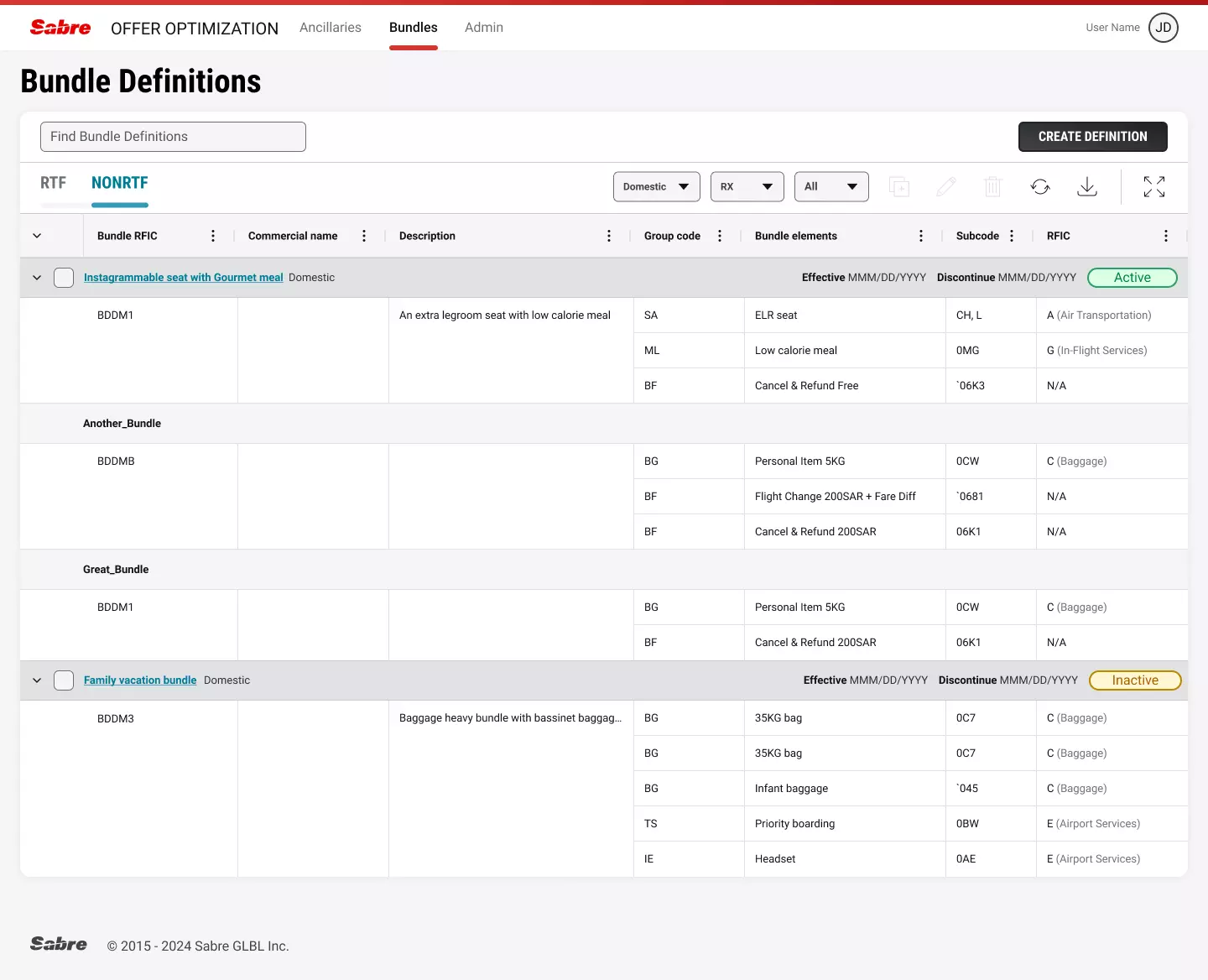1208x980 pixels.
Task: Click the download icon
Action: pos(1087,186)
